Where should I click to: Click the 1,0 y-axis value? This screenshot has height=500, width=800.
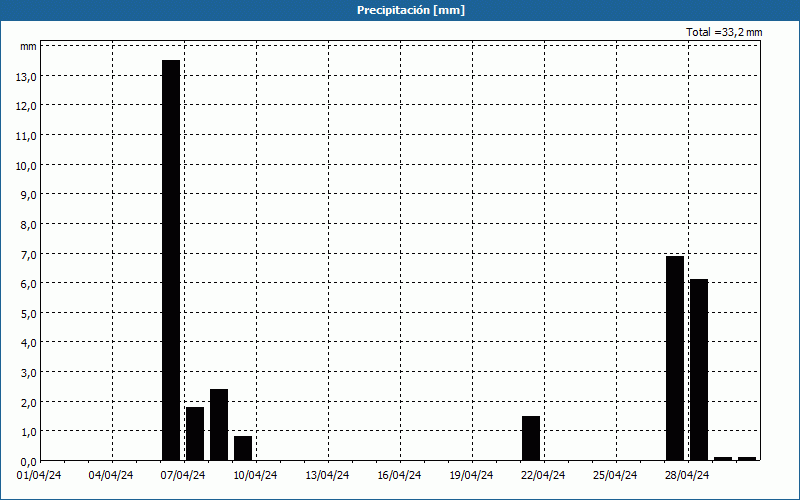coord(28,432)
